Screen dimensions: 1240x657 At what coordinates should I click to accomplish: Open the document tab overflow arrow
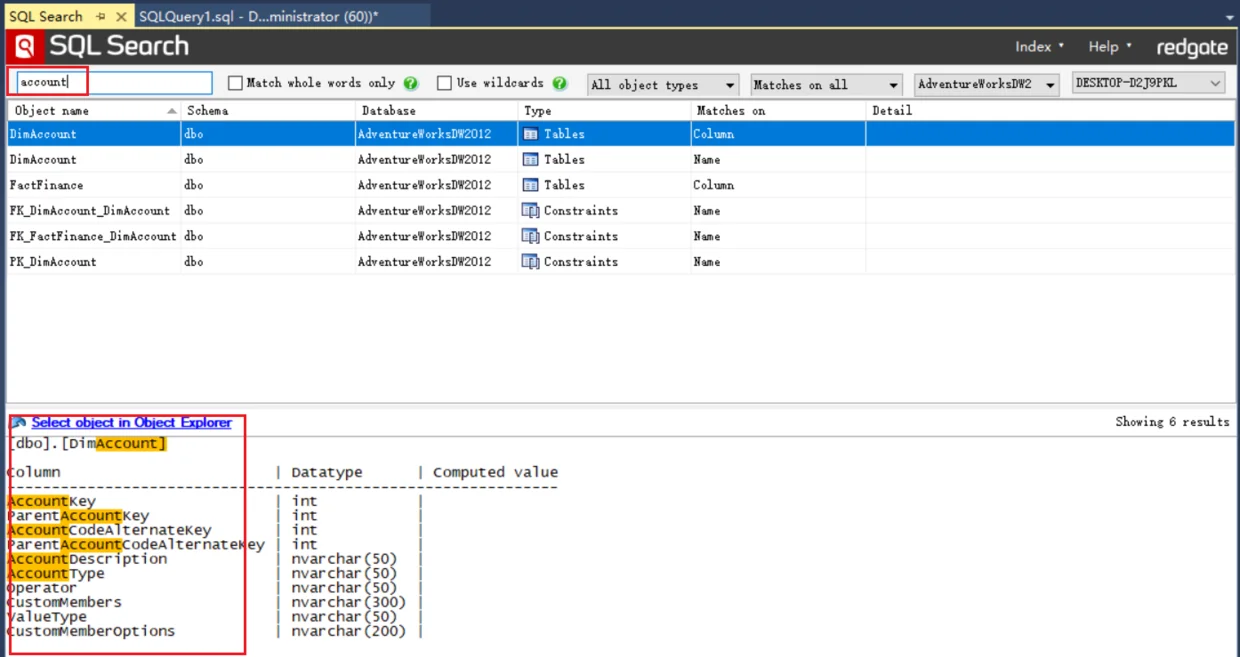1229,17
